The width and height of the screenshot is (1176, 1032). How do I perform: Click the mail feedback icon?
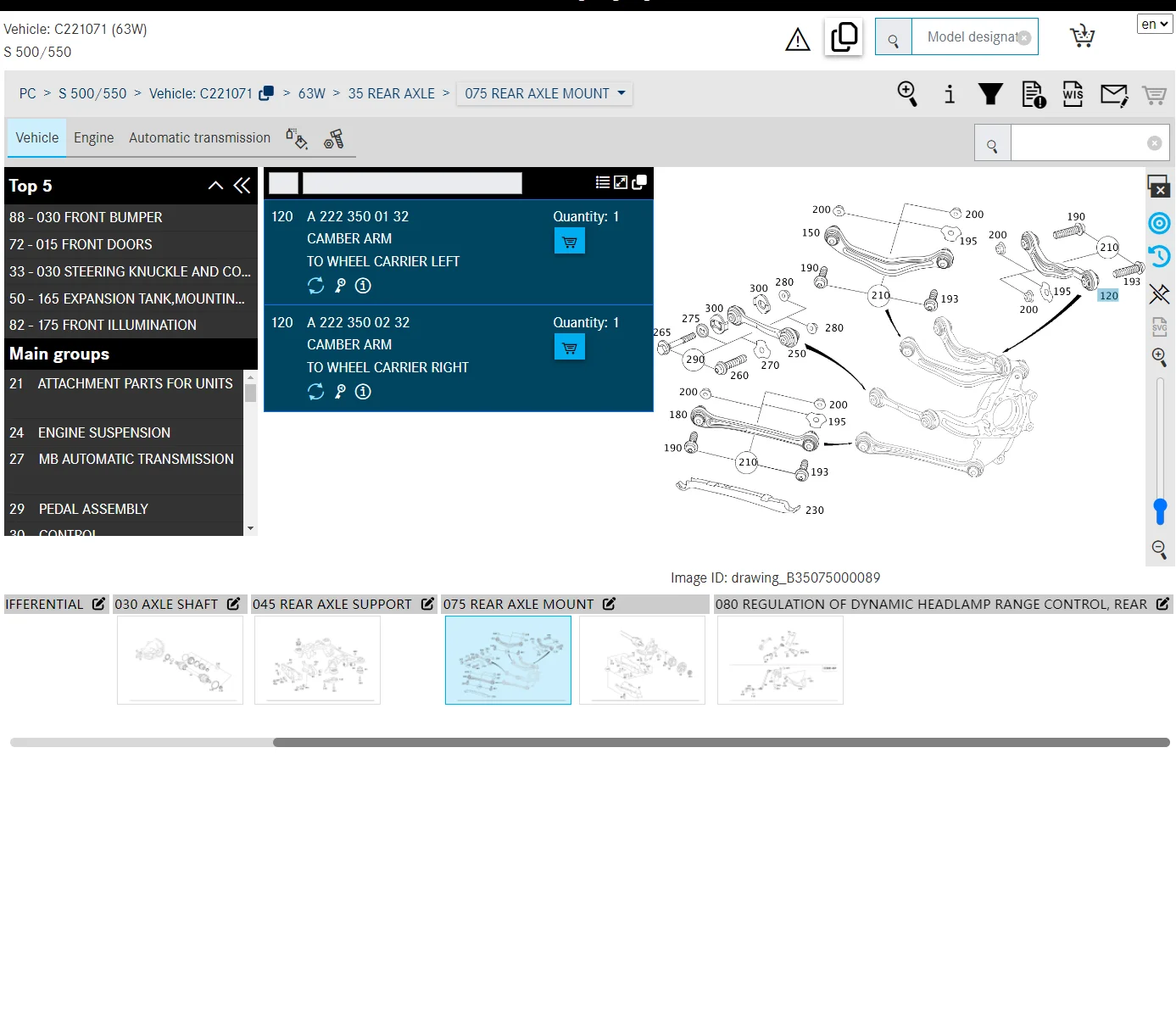click(1114, 94)
